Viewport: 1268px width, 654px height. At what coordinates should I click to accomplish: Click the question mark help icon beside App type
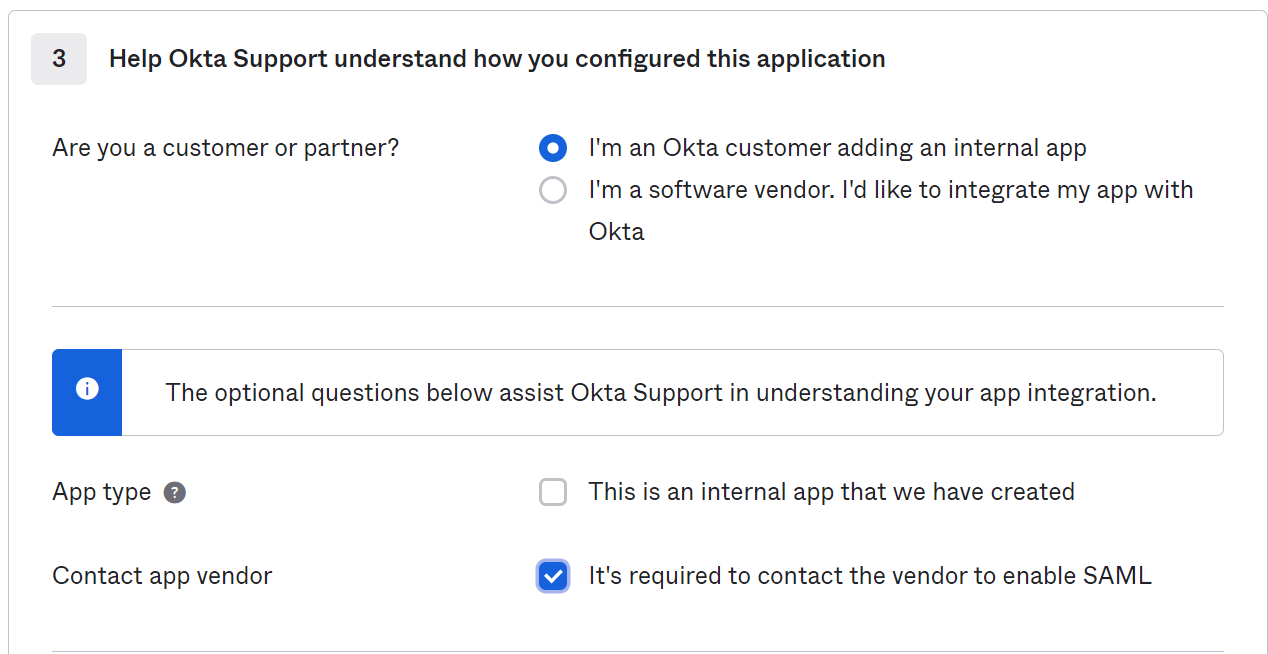(176, 492)
